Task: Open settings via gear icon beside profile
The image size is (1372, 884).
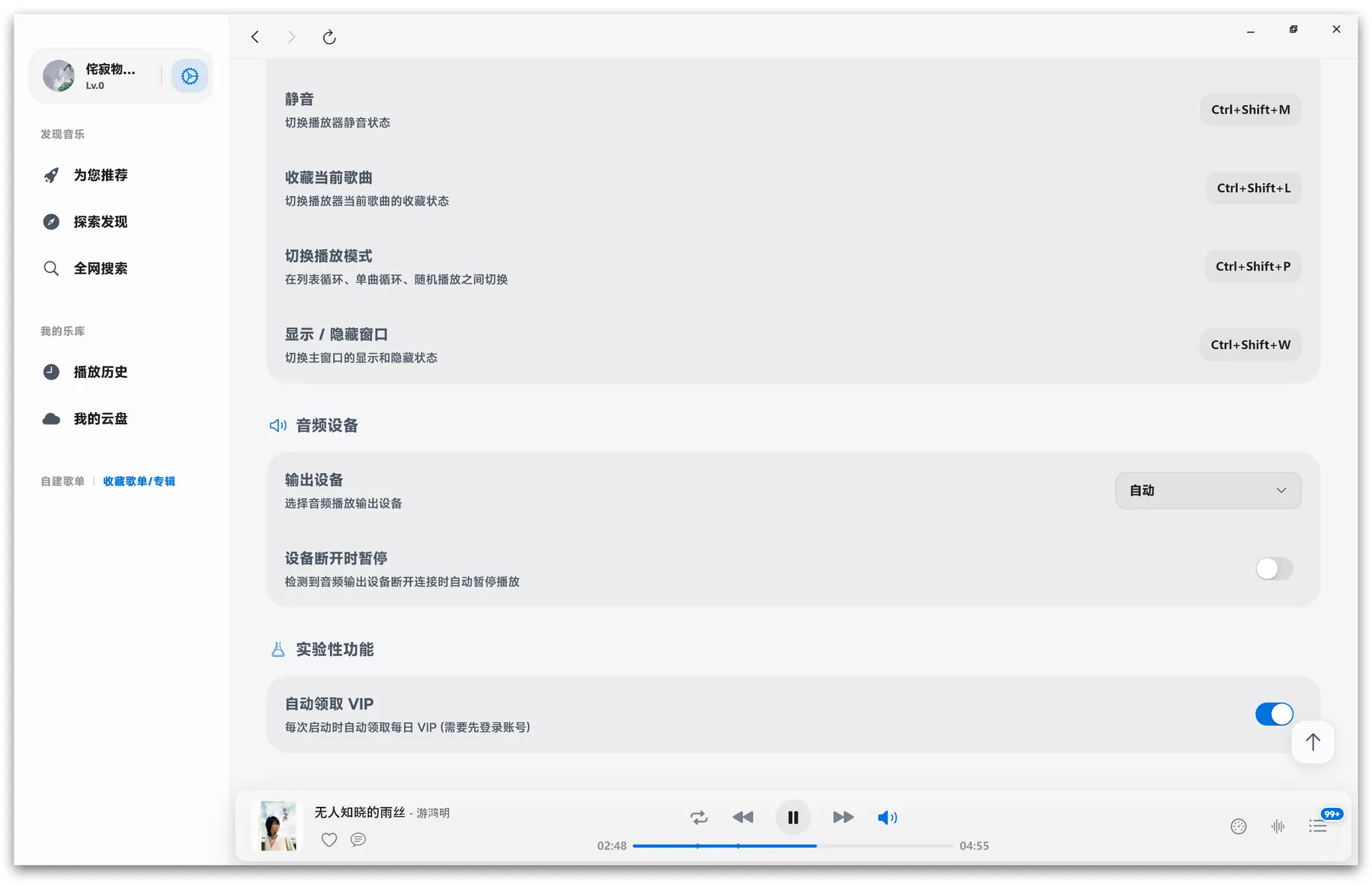Action: (189, 75)
